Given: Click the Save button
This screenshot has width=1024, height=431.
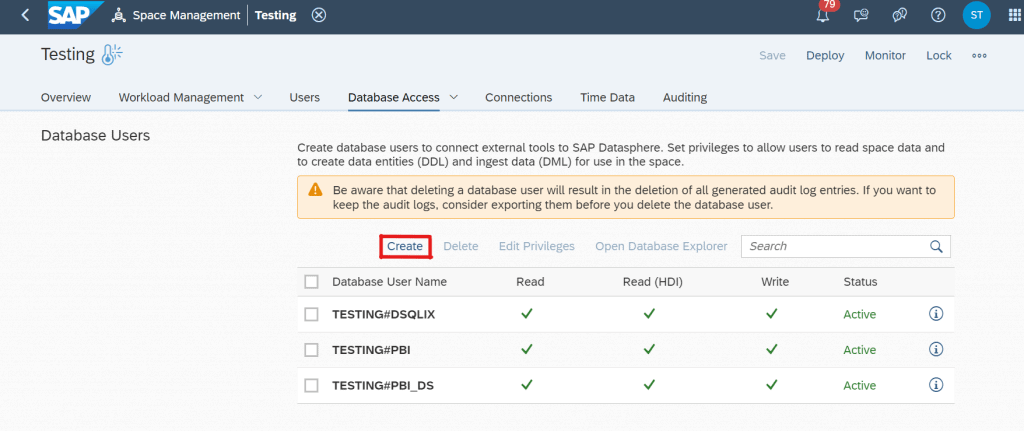Looking at the screenshot, I should 772,56.
